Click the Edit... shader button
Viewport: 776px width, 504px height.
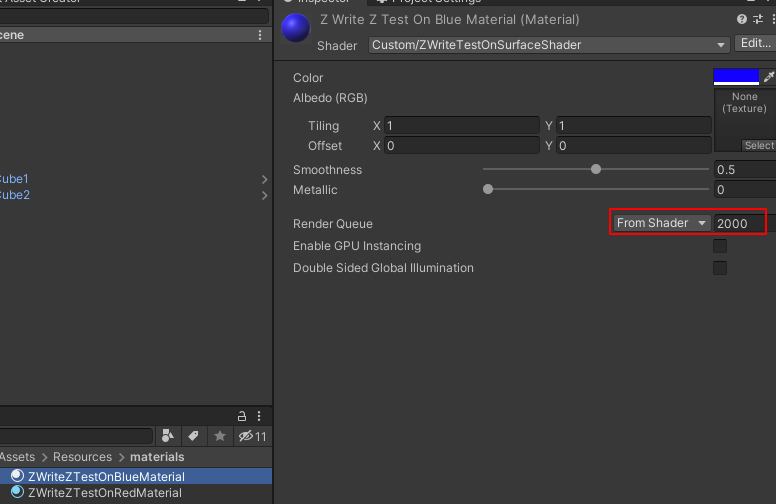point(755,44)
